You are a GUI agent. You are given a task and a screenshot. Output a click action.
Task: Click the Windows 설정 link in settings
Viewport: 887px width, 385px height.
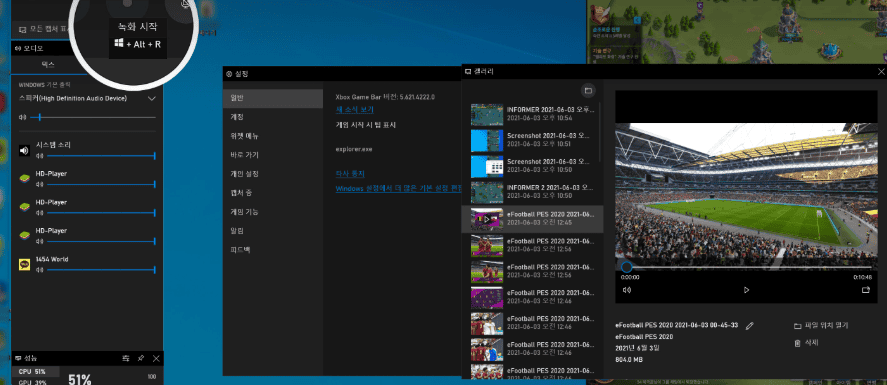[x=398, y=189]
